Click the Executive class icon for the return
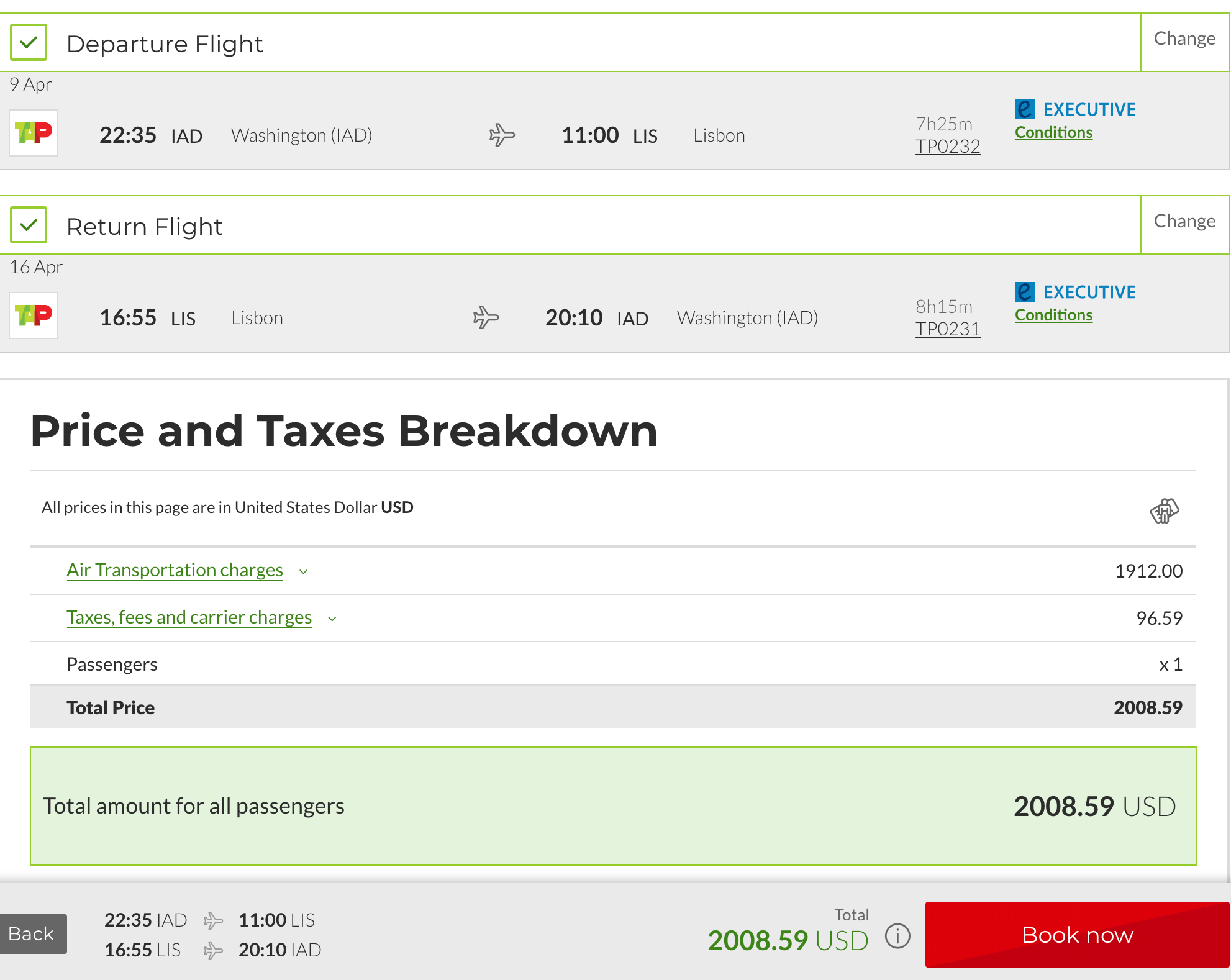1231x980 pixels. [1025, 292]
